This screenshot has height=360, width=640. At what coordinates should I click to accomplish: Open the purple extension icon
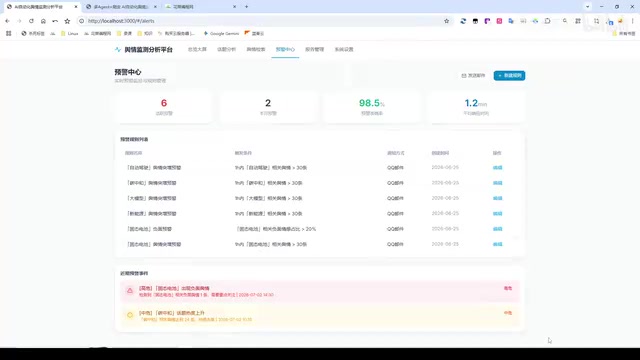tap(487, 21)
